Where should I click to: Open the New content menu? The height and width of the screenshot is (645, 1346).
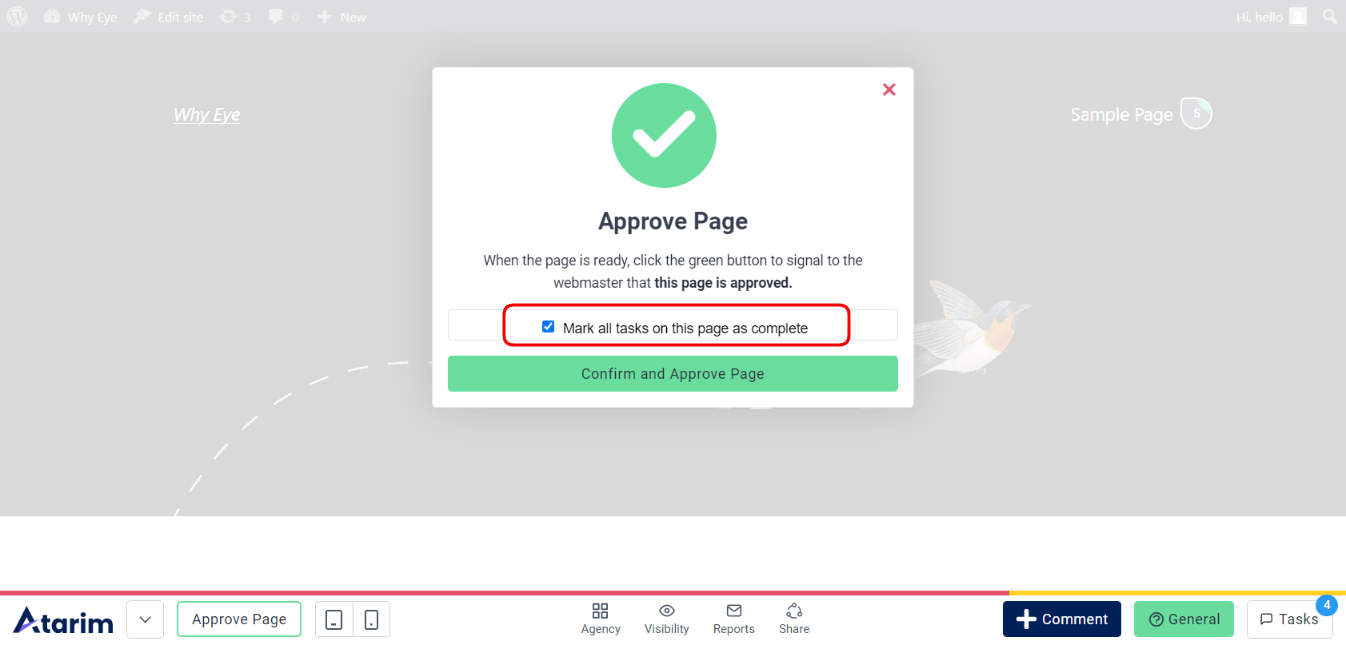tap(341, 17)
